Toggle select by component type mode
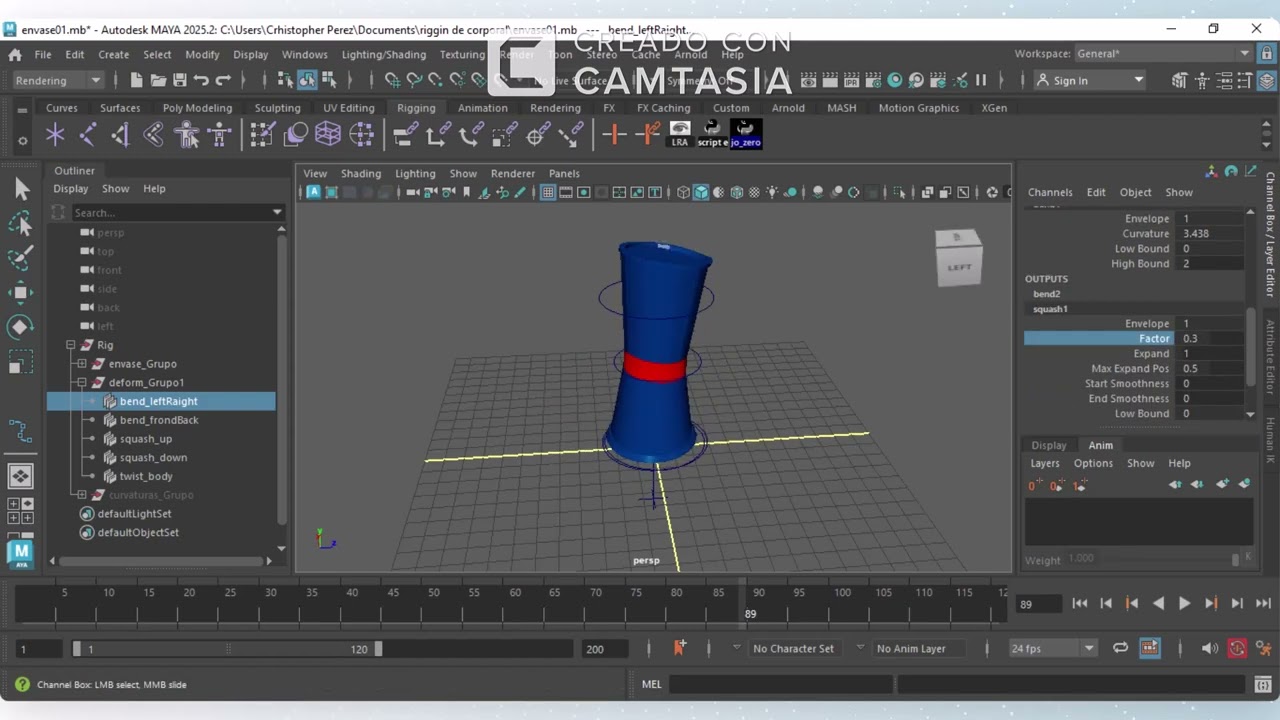The height and width of the screenshot is (720, 1280). pyautogui.click(x=329, y=80)
